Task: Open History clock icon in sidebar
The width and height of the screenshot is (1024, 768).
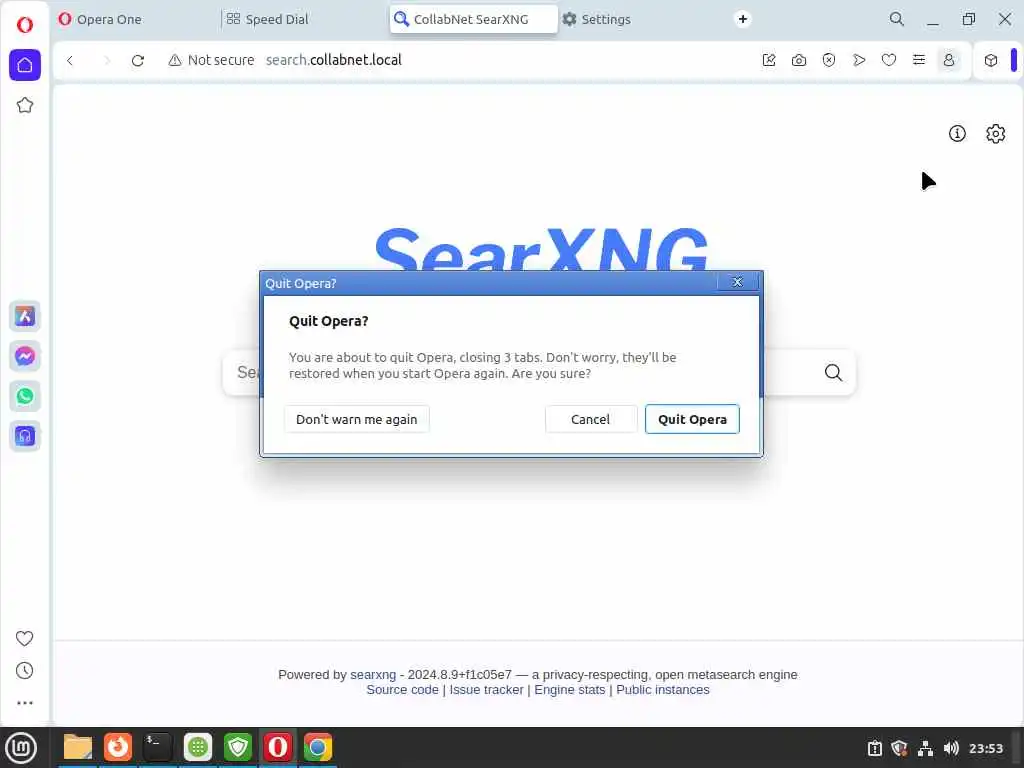Action: click(25, 671)
